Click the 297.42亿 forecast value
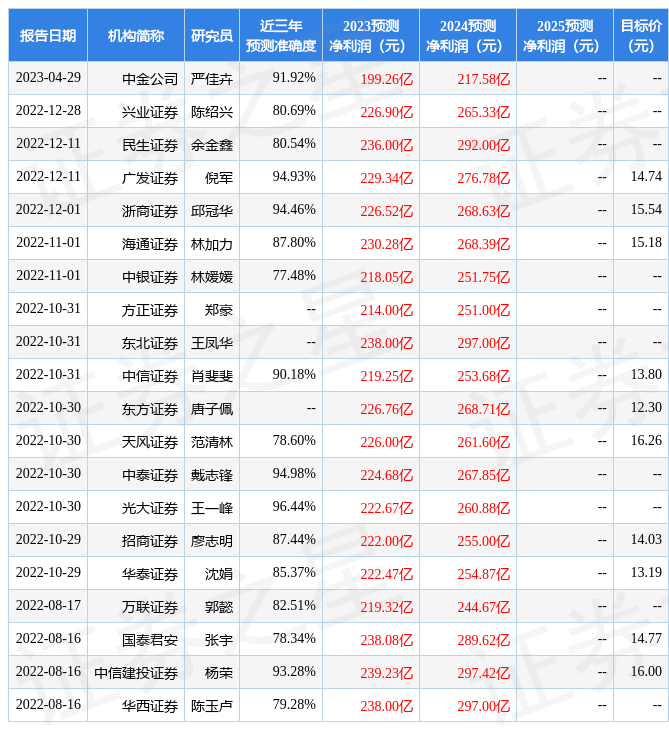This screenshot has width=669, height=730. click(483, 674)
